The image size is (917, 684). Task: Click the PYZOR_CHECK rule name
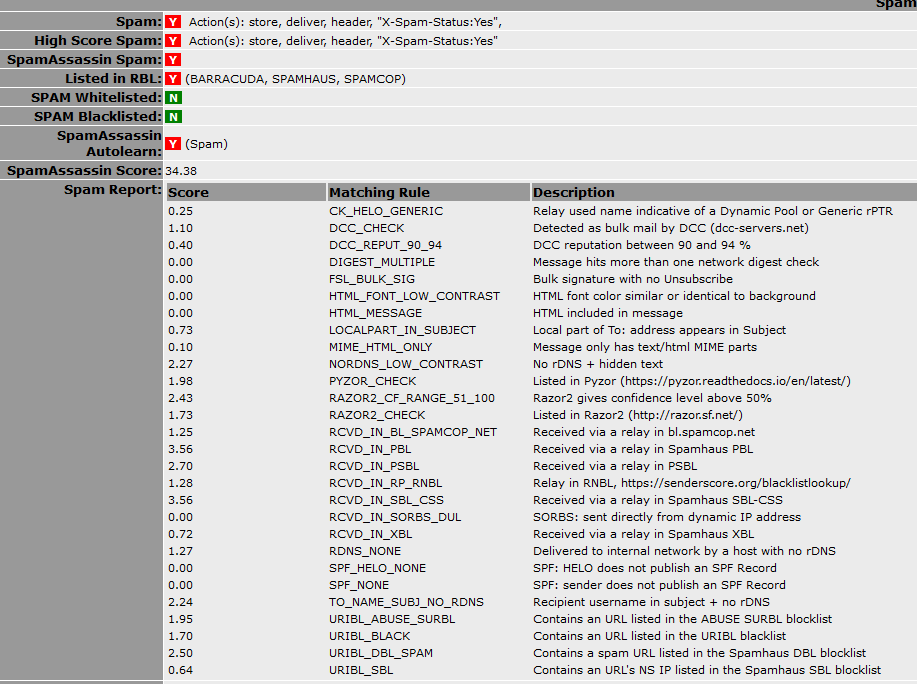[x=373, y=381]
